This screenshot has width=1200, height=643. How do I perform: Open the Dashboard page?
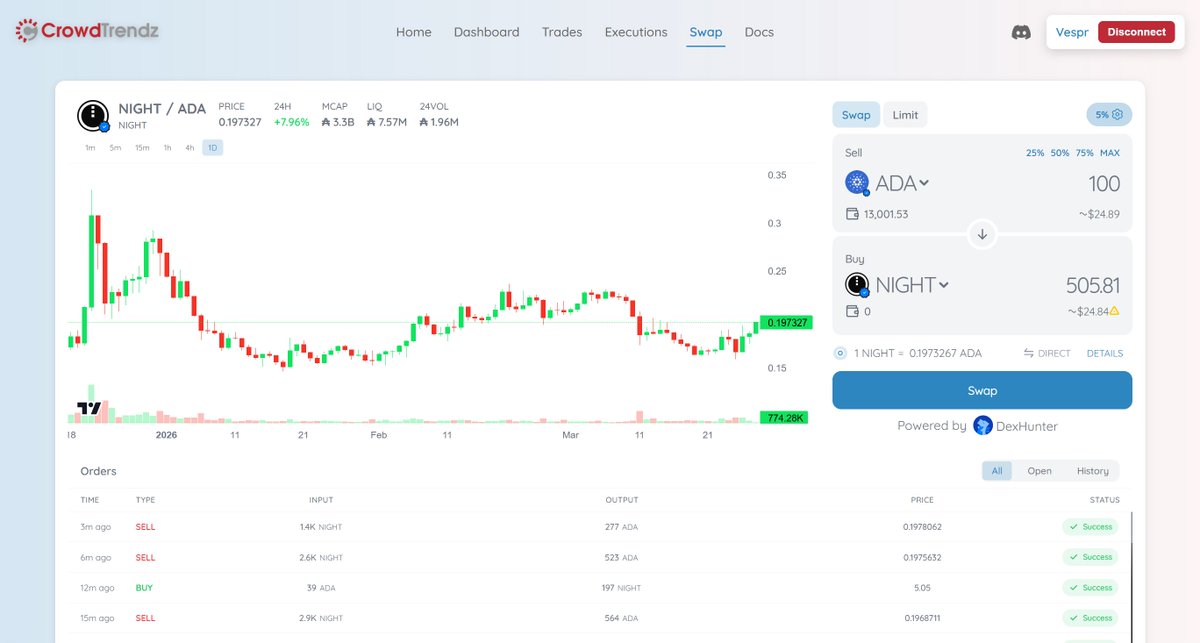coord(486,32)
